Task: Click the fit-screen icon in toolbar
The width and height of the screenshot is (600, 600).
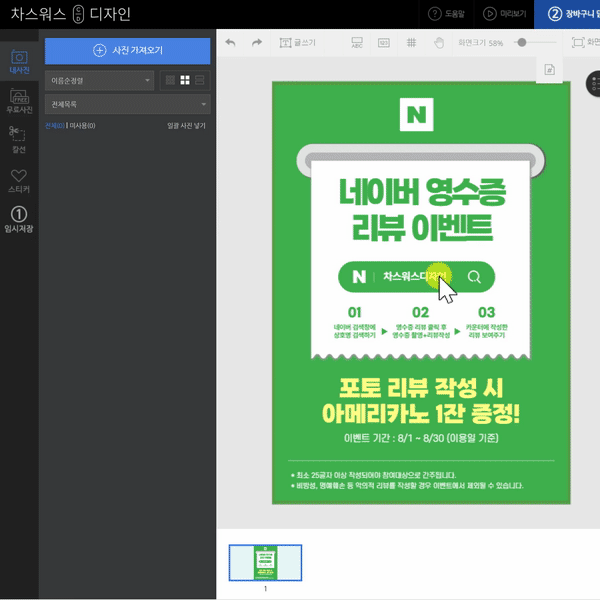Action: point(578,42)
